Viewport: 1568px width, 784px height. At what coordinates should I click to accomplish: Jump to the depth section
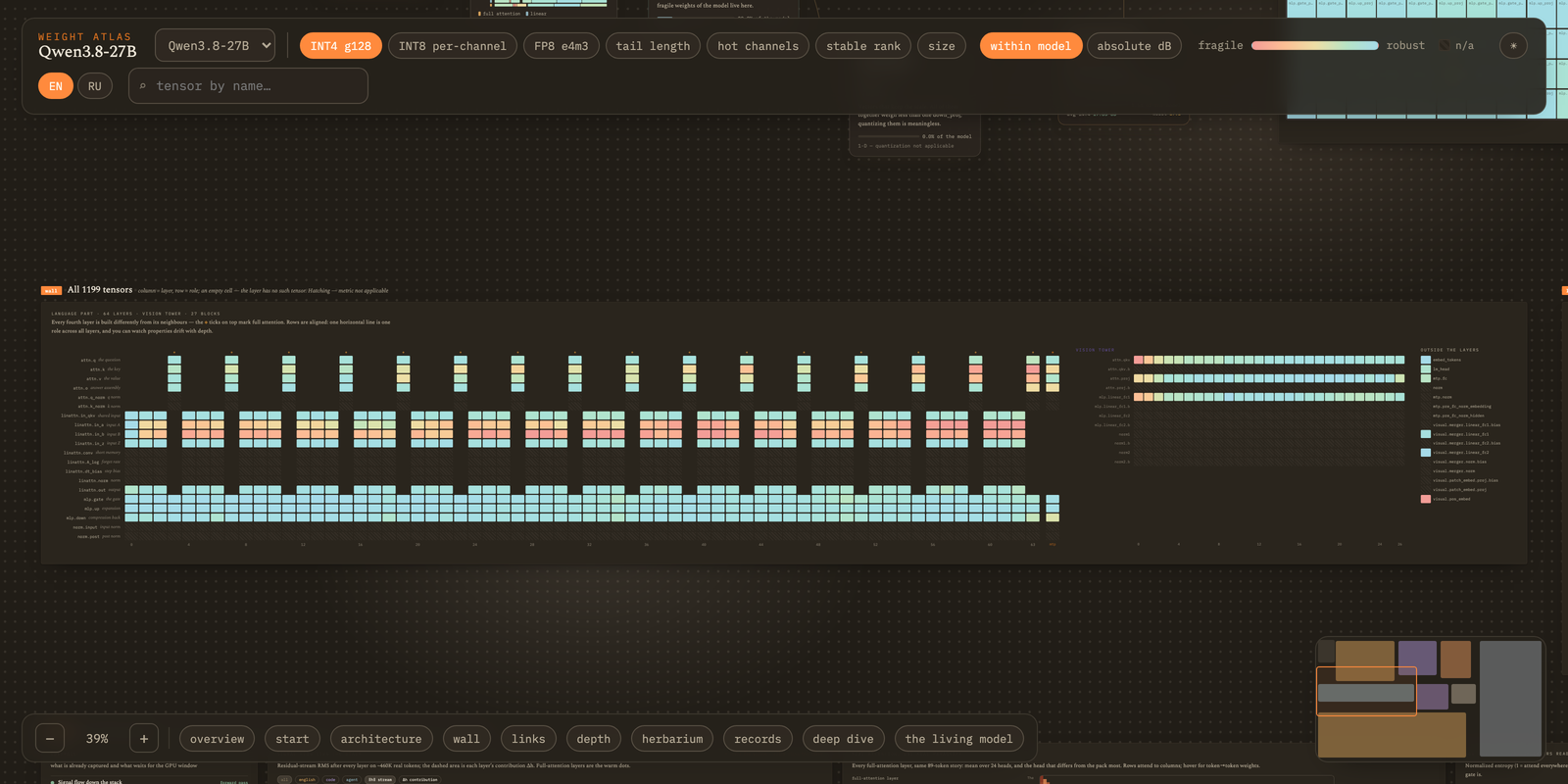pyautogui.click(x=594, y=739)
